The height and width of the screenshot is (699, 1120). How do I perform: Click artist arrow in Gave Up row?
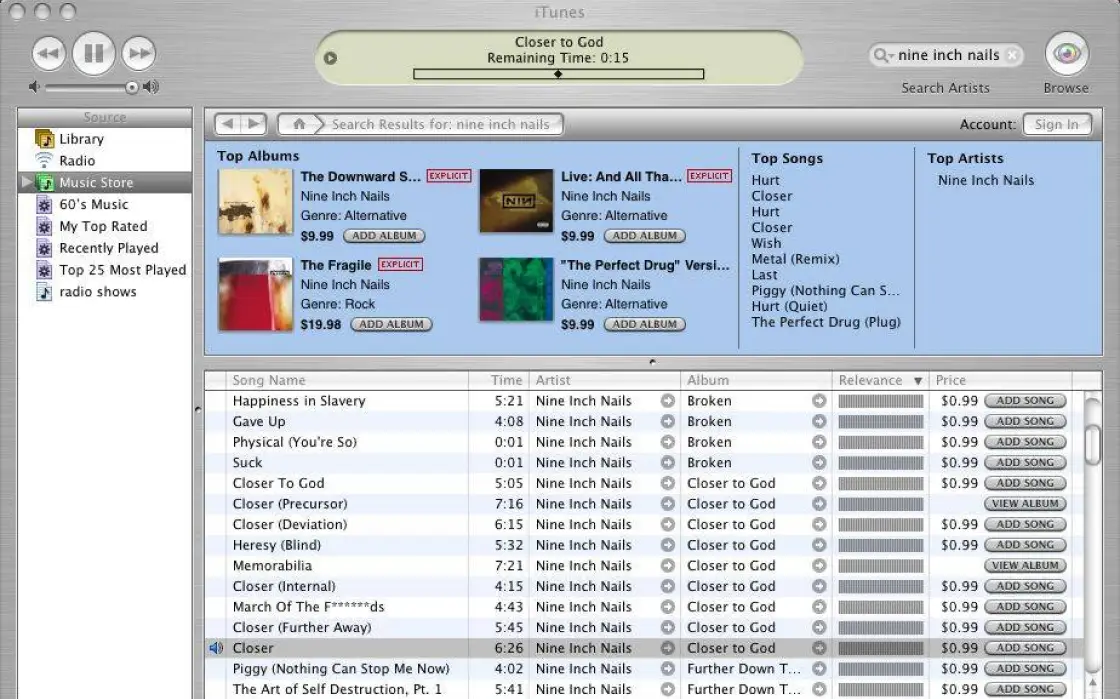(667, 422)
